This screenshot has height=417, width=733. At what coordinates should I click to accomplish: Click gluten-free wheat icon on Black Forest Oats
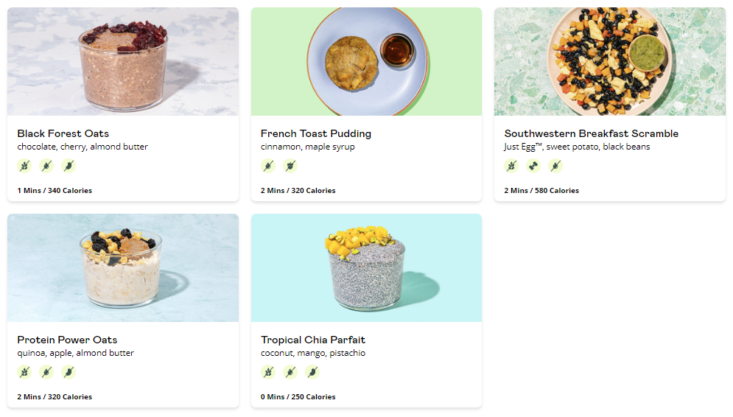[24, 166]
